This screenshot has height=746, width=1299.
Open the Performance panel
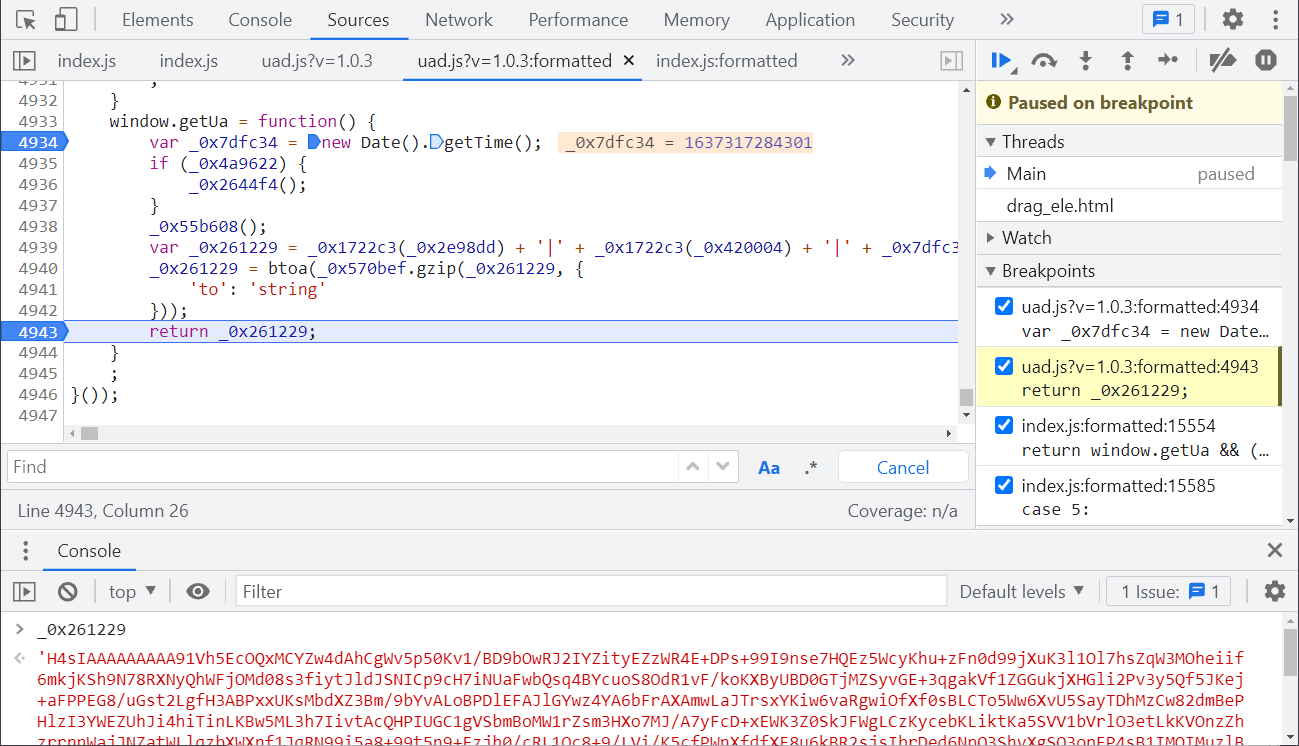578,20
